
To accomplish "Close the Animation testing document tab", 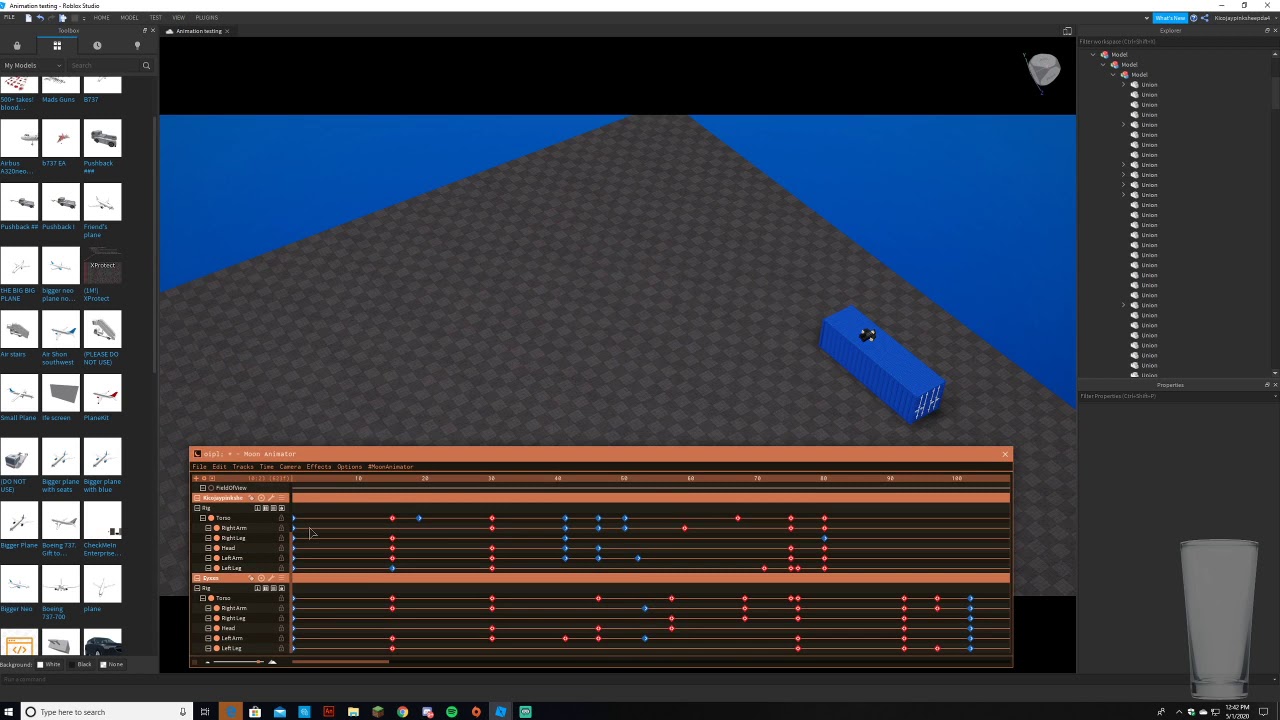I will point(227,31).
